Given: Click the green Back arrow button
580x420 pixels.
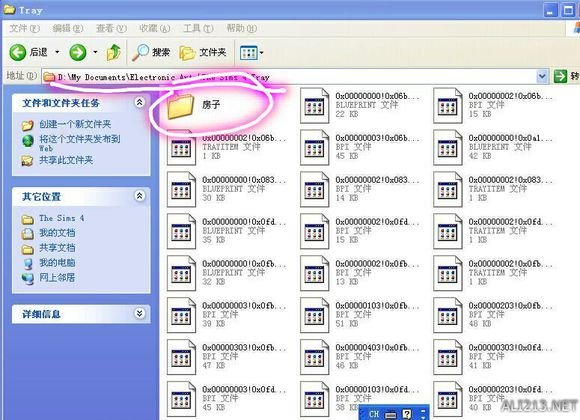Looking at the screenshot, I should tap(17, 53).
